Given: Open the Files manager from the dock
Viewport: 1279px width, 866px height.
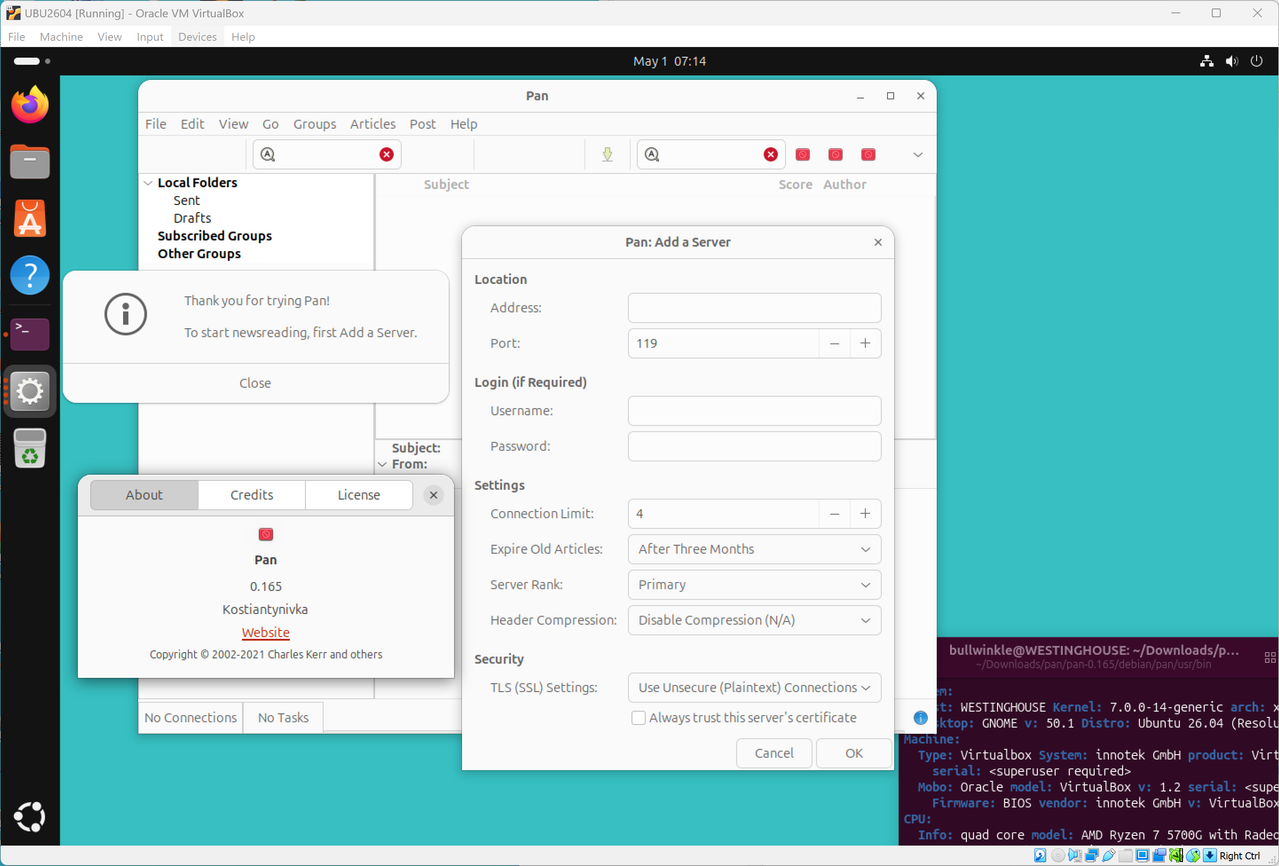Looking at the screenshot, I should 30,161.
